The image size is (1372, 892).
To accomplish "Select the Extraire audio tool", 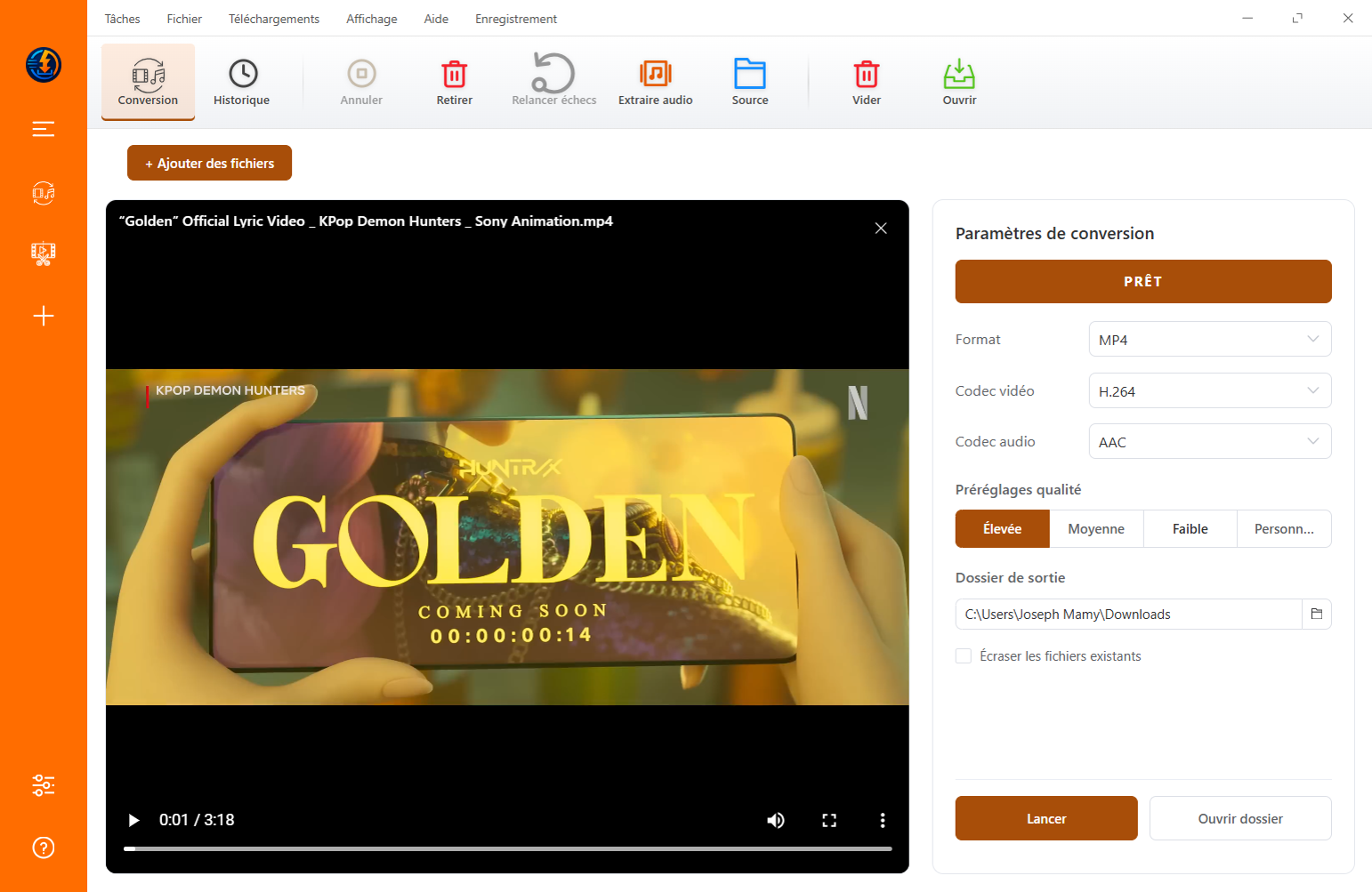I will pos(656,81).
